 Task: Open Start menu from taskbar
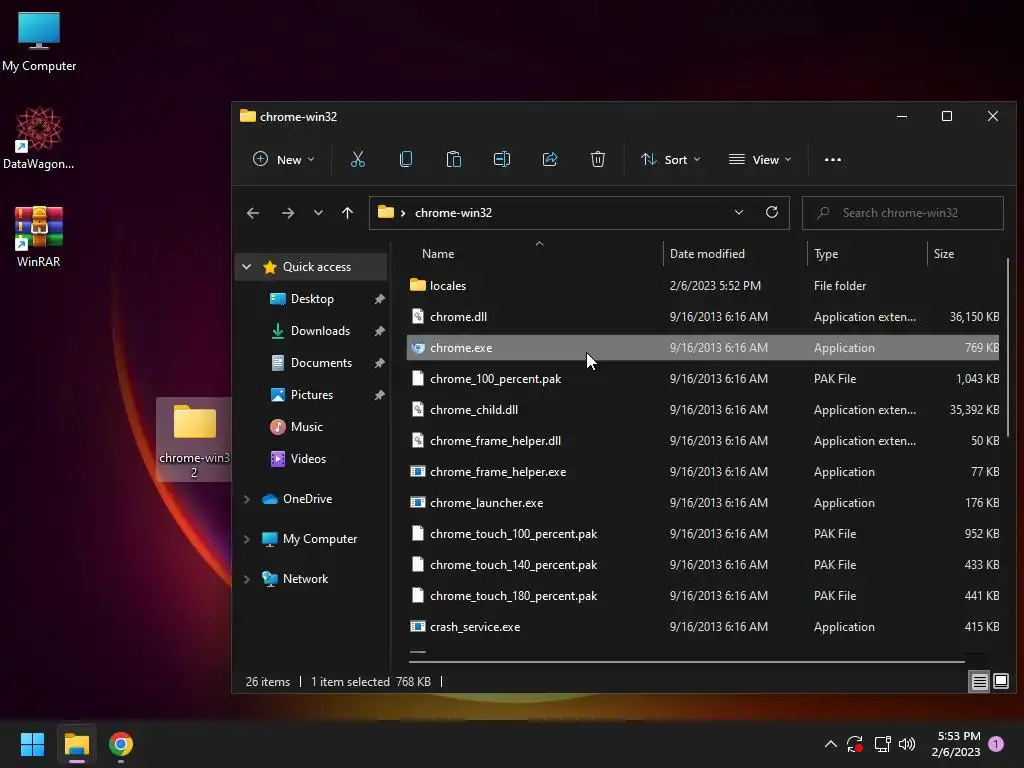coord(32,744)
